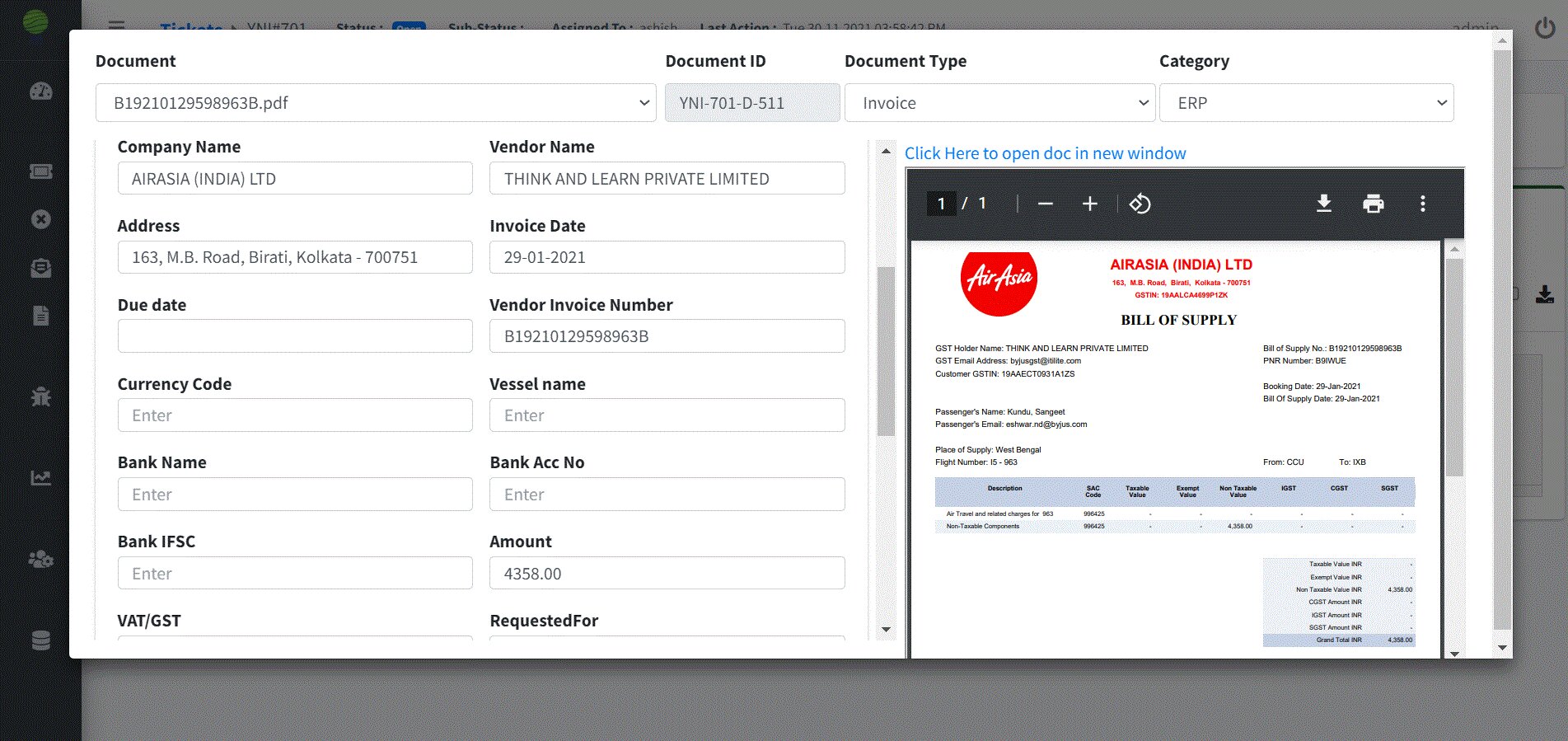Click the Vessel name field
Viewport: 1568px width, 741px height.
pos(667,415)
